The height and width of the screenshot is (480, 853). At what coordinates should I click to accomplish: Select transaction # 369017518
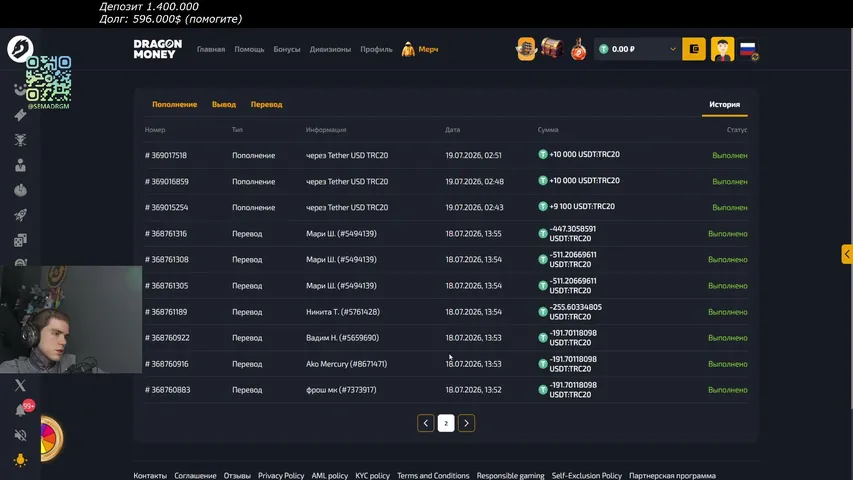click(166, 155)
